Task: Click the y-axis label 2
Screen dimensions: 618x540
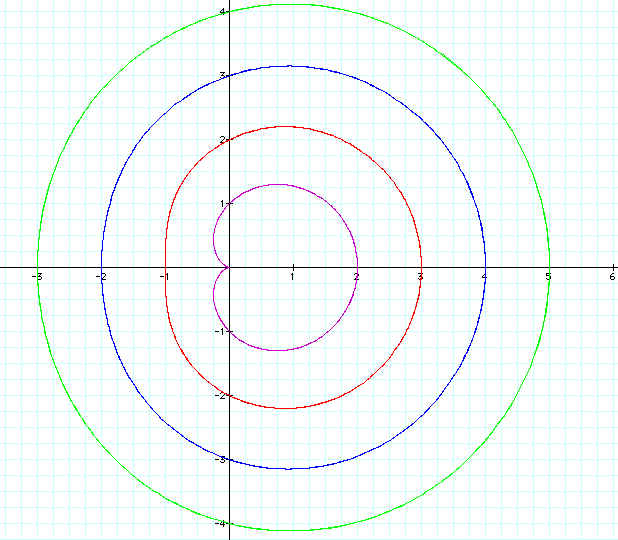Action: [223, 139]
